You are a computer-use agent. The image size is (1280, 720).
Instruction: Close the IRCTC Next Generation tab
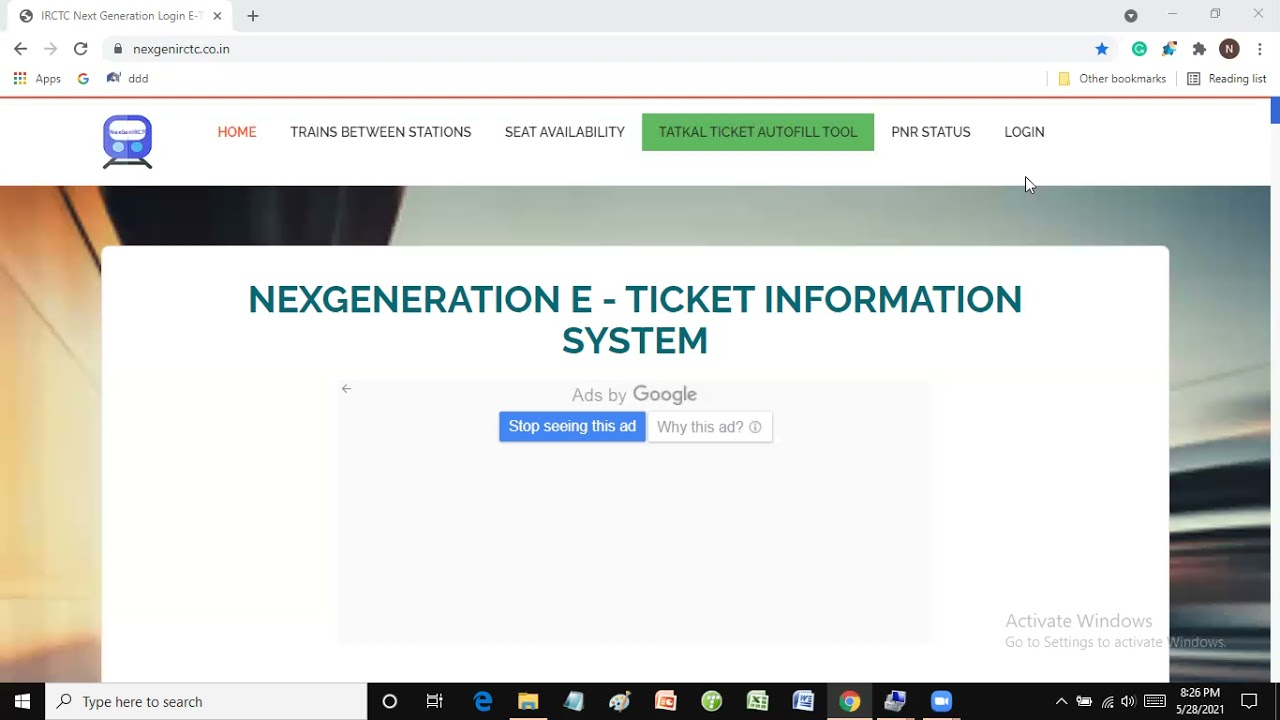217,16
